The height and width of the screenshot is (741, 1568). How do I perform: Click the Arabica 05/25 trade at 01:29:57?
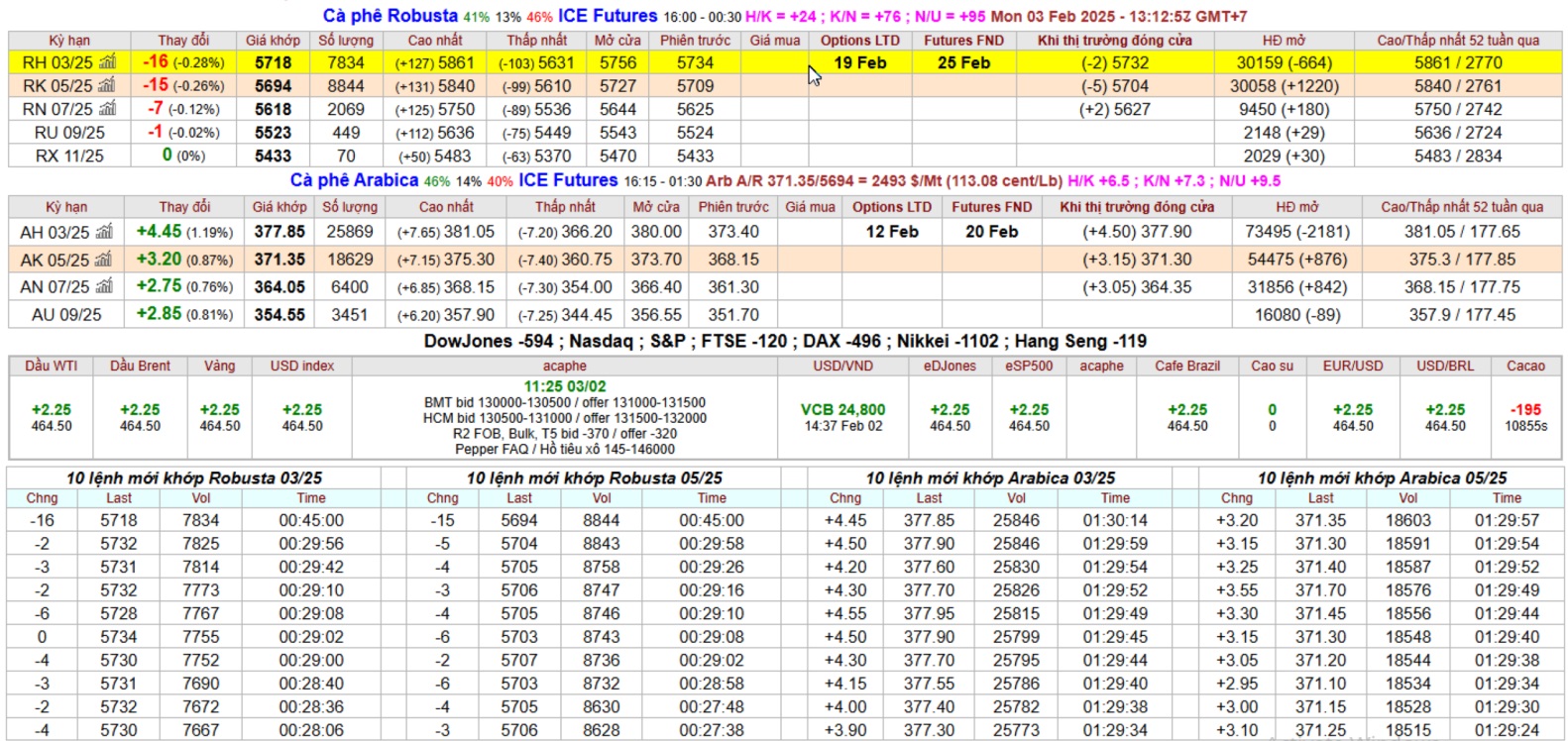pos(1382,520)
